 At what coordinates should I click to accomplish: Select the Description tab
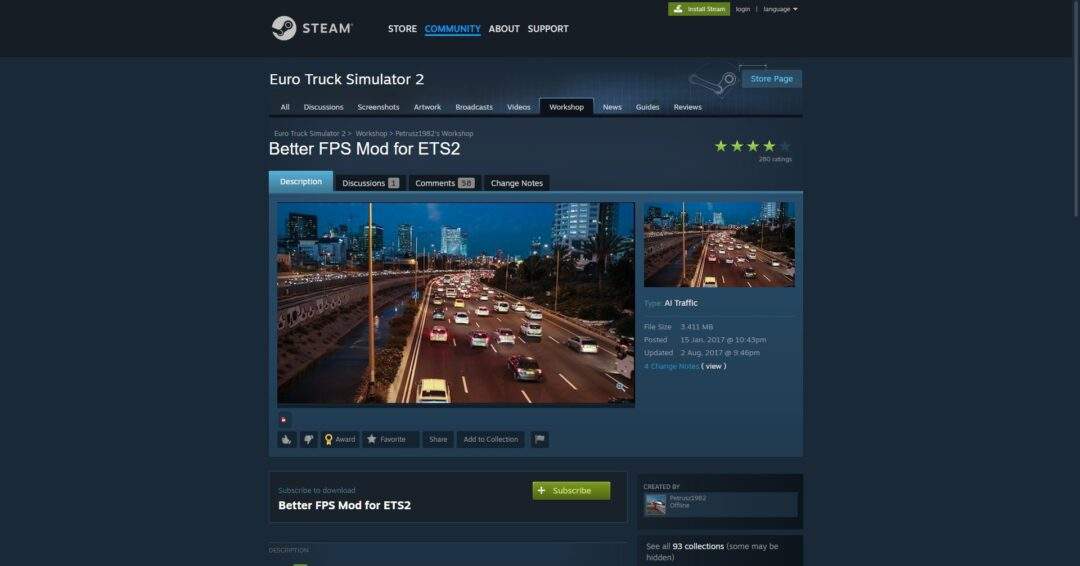(x=300, y=182)
